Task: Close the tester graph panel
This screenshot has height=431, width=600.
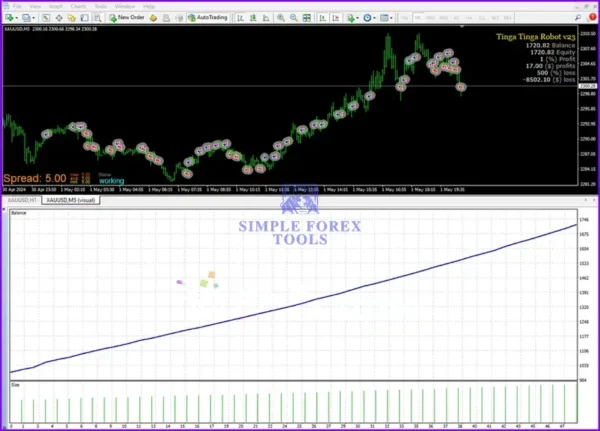Action: point(4,209)
